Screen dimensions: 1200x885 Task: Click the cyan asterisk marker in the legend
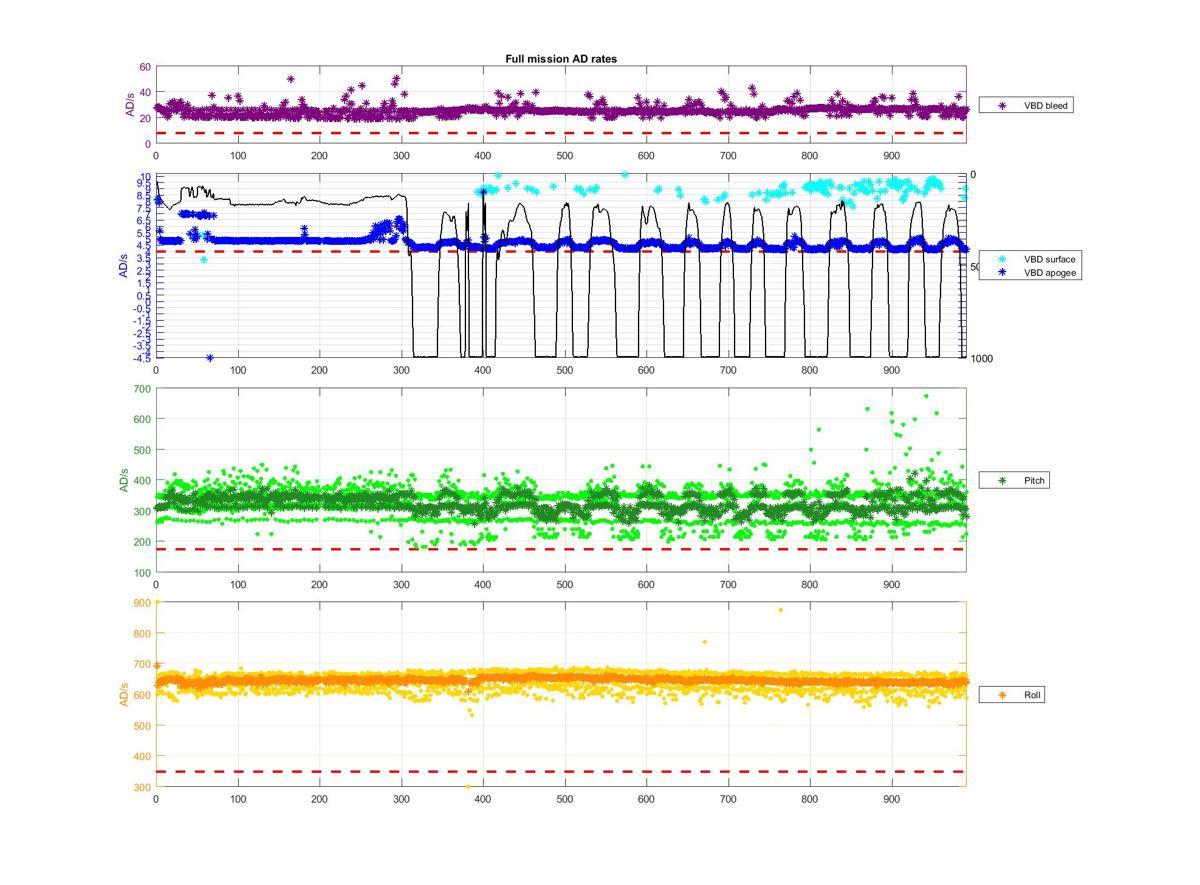[x=1001, y=259]
